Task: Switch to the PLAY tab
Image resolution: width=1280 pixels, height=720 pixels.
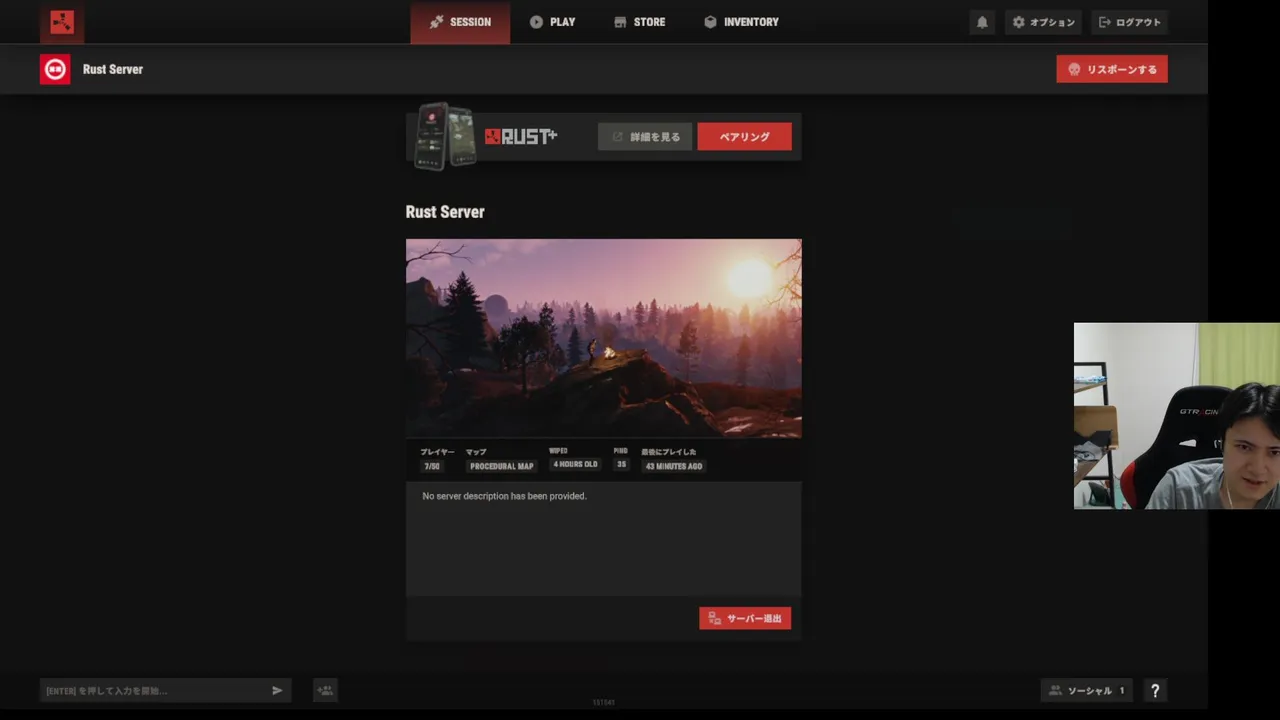Action: (x=552, y=22)
